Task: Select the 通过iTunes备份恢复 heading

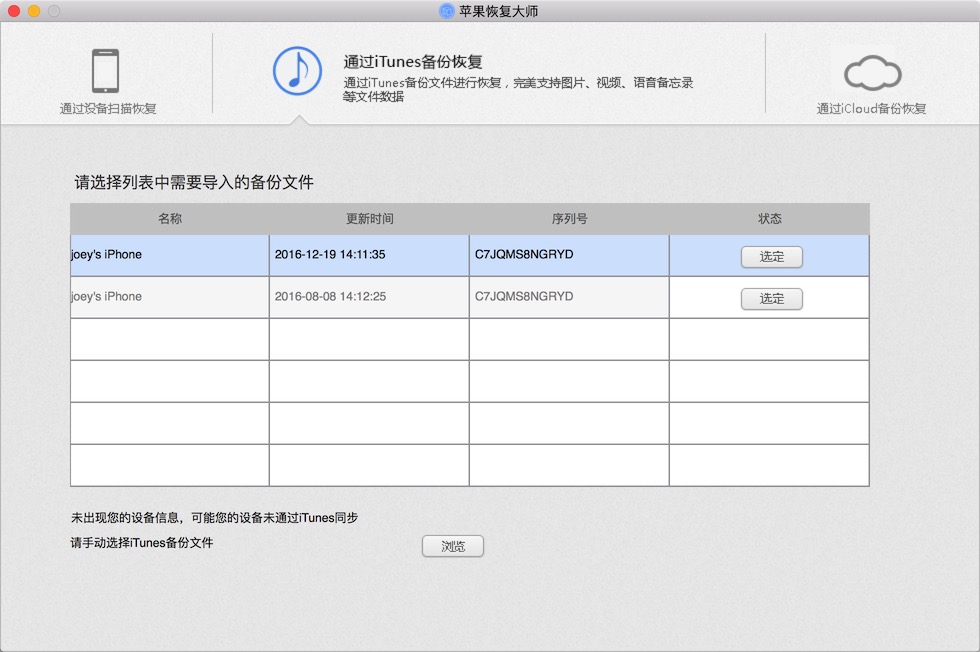Action: [413, 62]
